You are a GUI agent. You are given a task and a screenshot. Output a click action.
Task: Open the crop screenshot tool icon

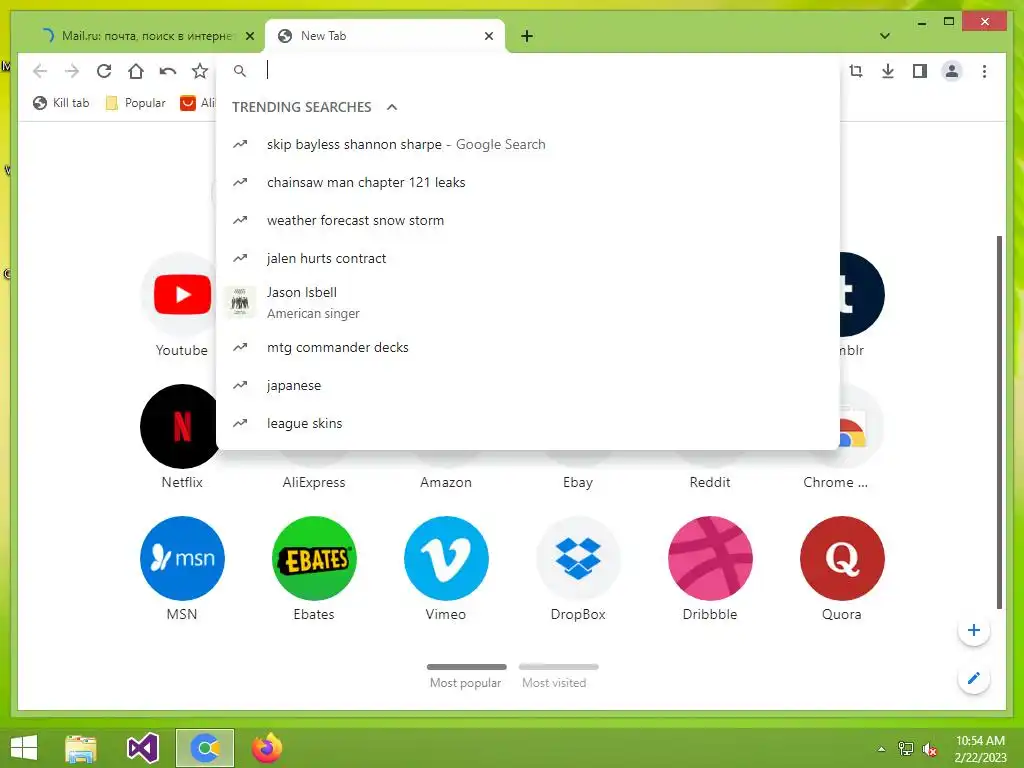pos(856,71)
